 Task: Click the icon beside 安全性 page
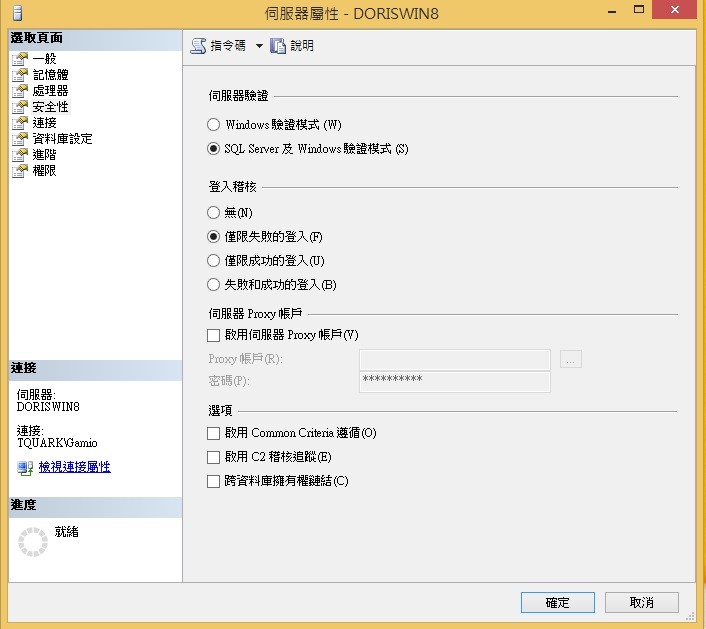(x=20, y=107)
